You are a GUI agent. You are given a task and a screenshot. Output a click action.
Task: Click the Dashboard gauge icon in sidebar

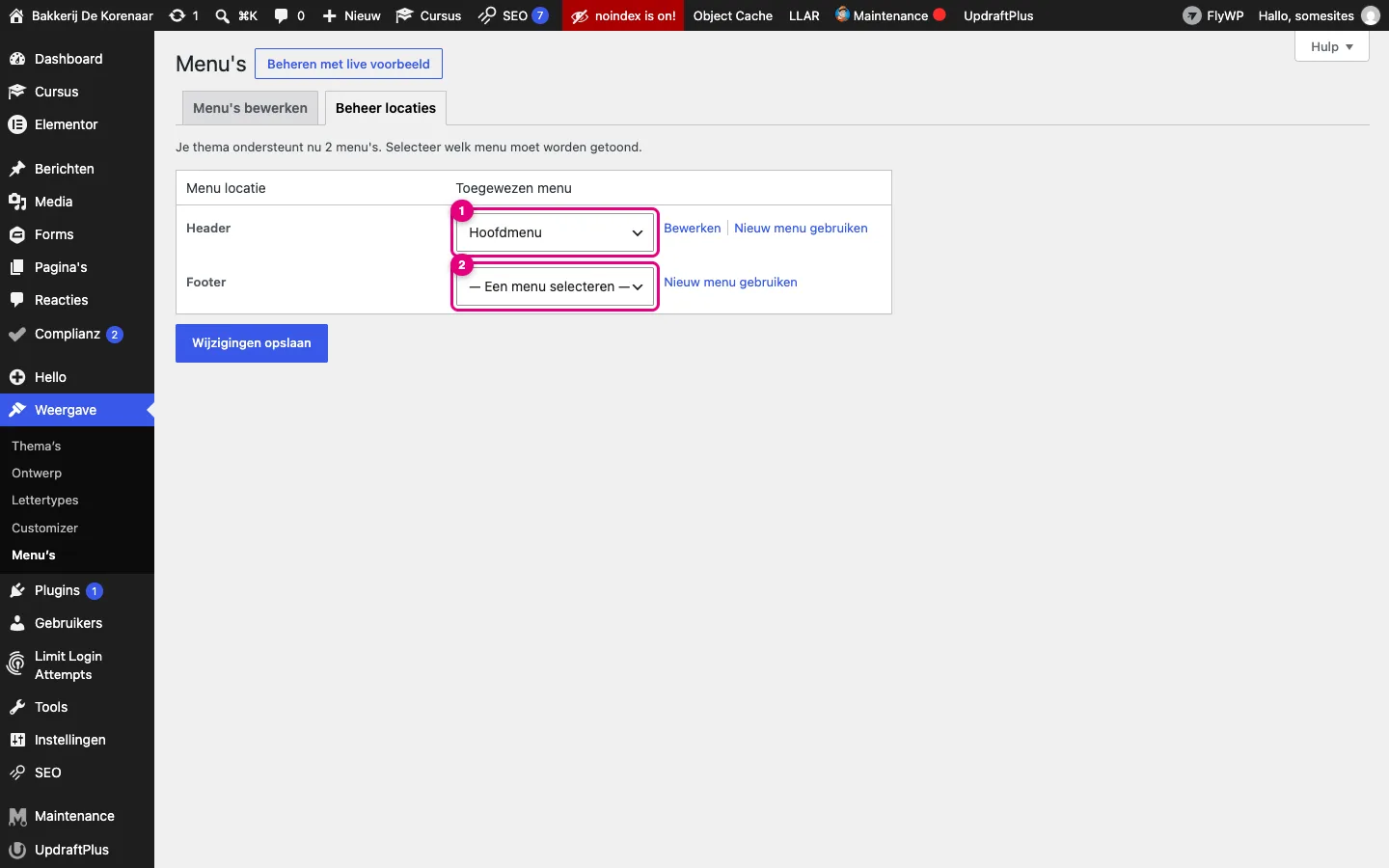point(17,59)
